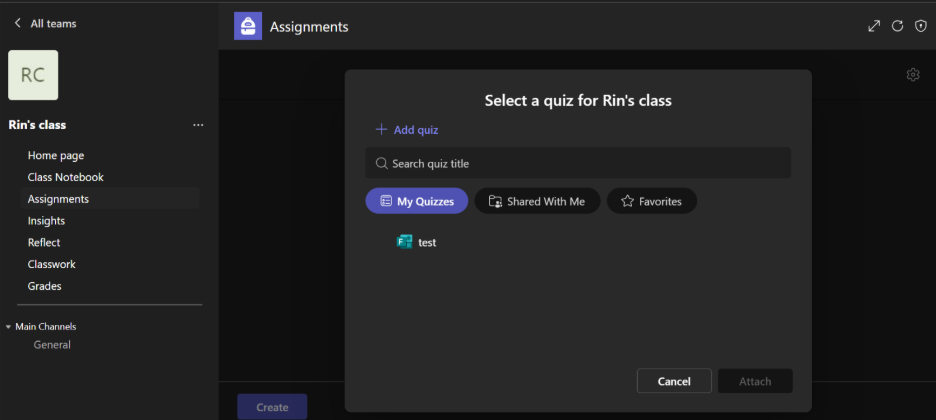Cancel the quiz selection dialog
This screenshot has width=936, height=420.
[674, 381]
